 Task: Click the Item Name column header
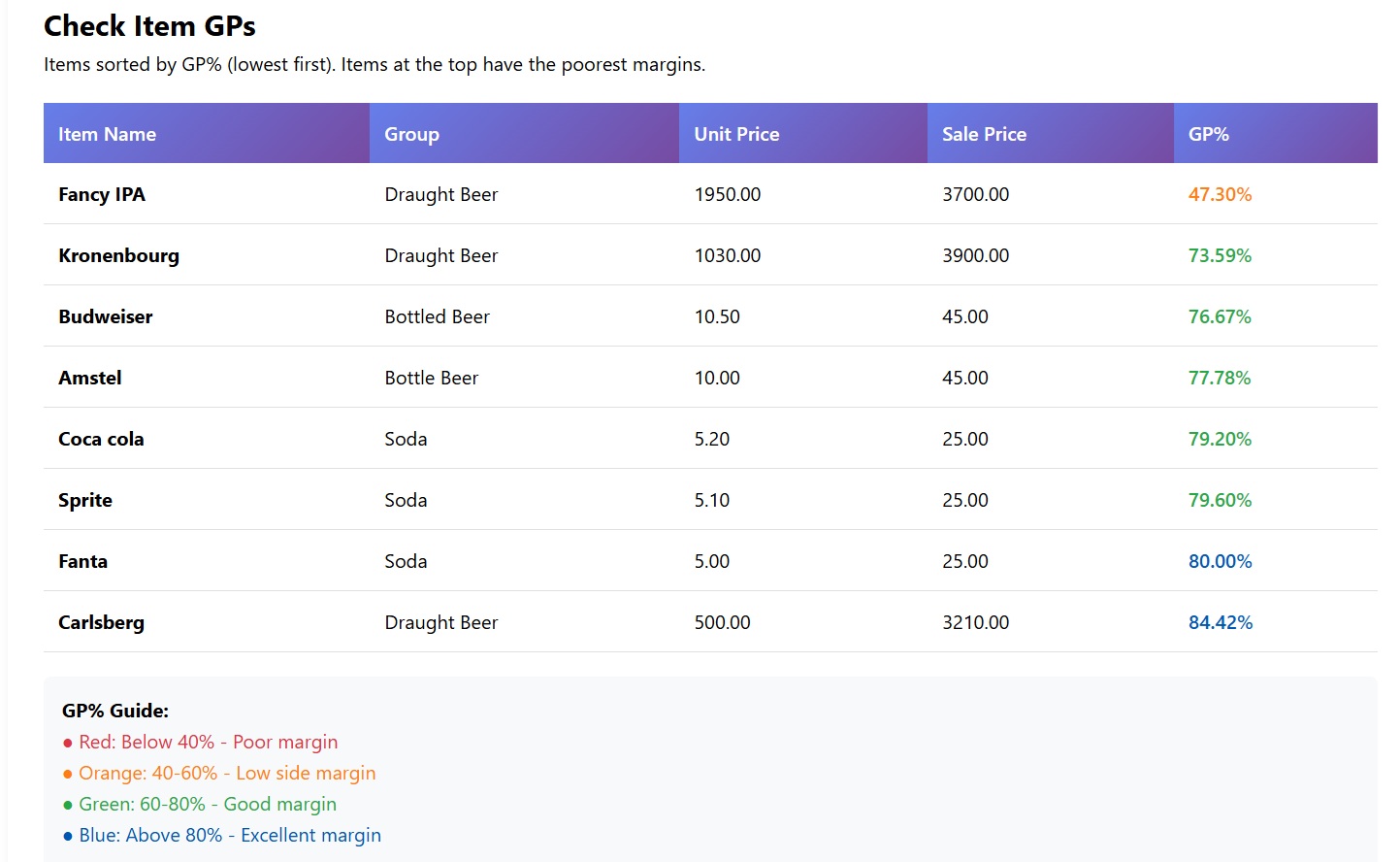[107, 134]
